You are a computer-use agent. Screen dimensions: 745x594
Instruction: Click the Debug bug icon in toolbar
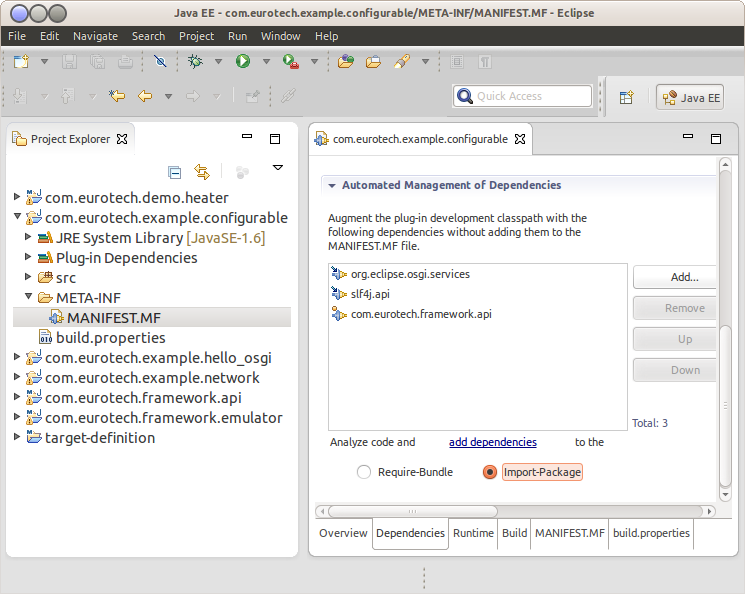point(196,62)
